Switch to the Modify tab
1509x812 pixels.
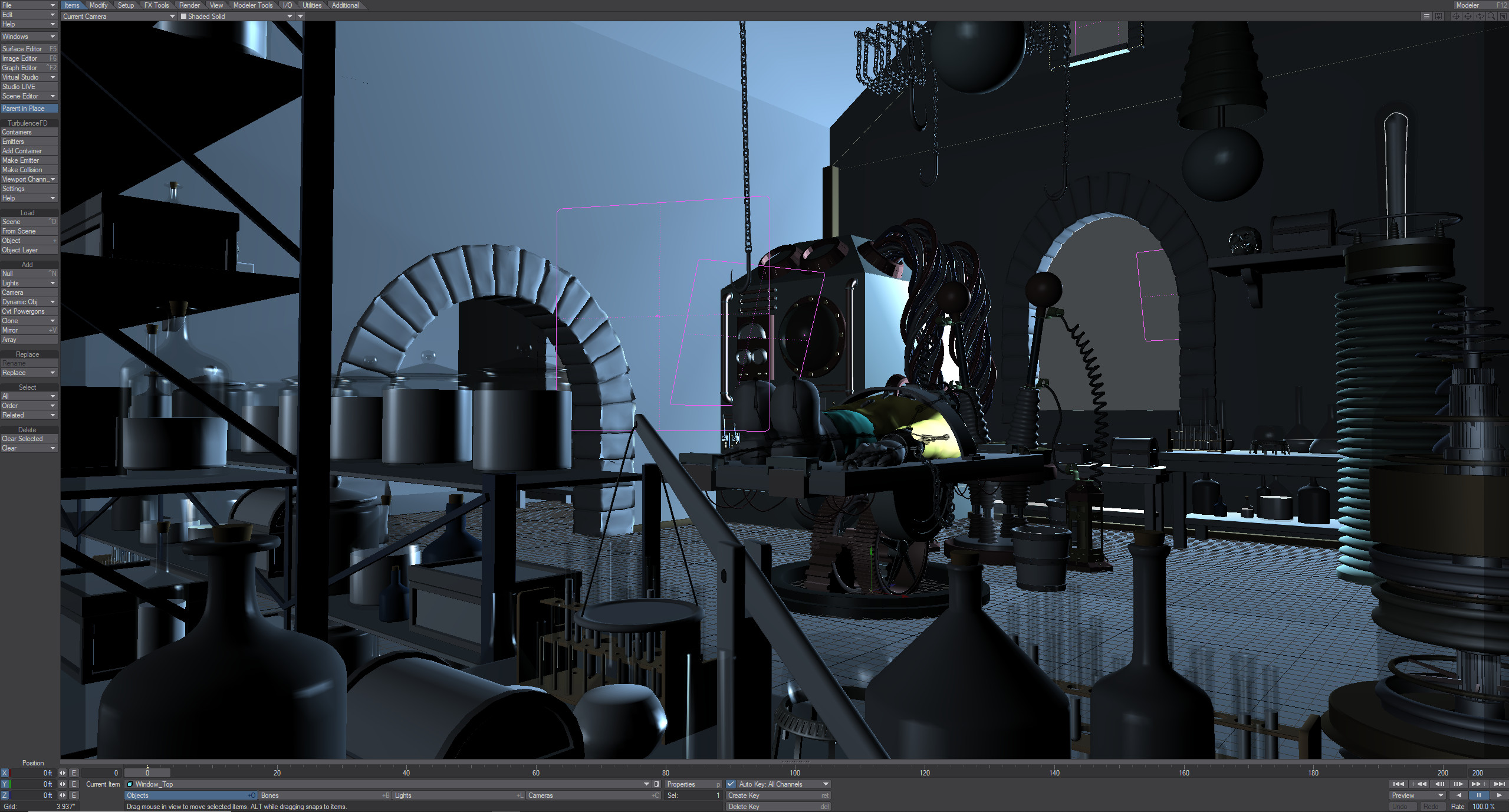(98, 5)
